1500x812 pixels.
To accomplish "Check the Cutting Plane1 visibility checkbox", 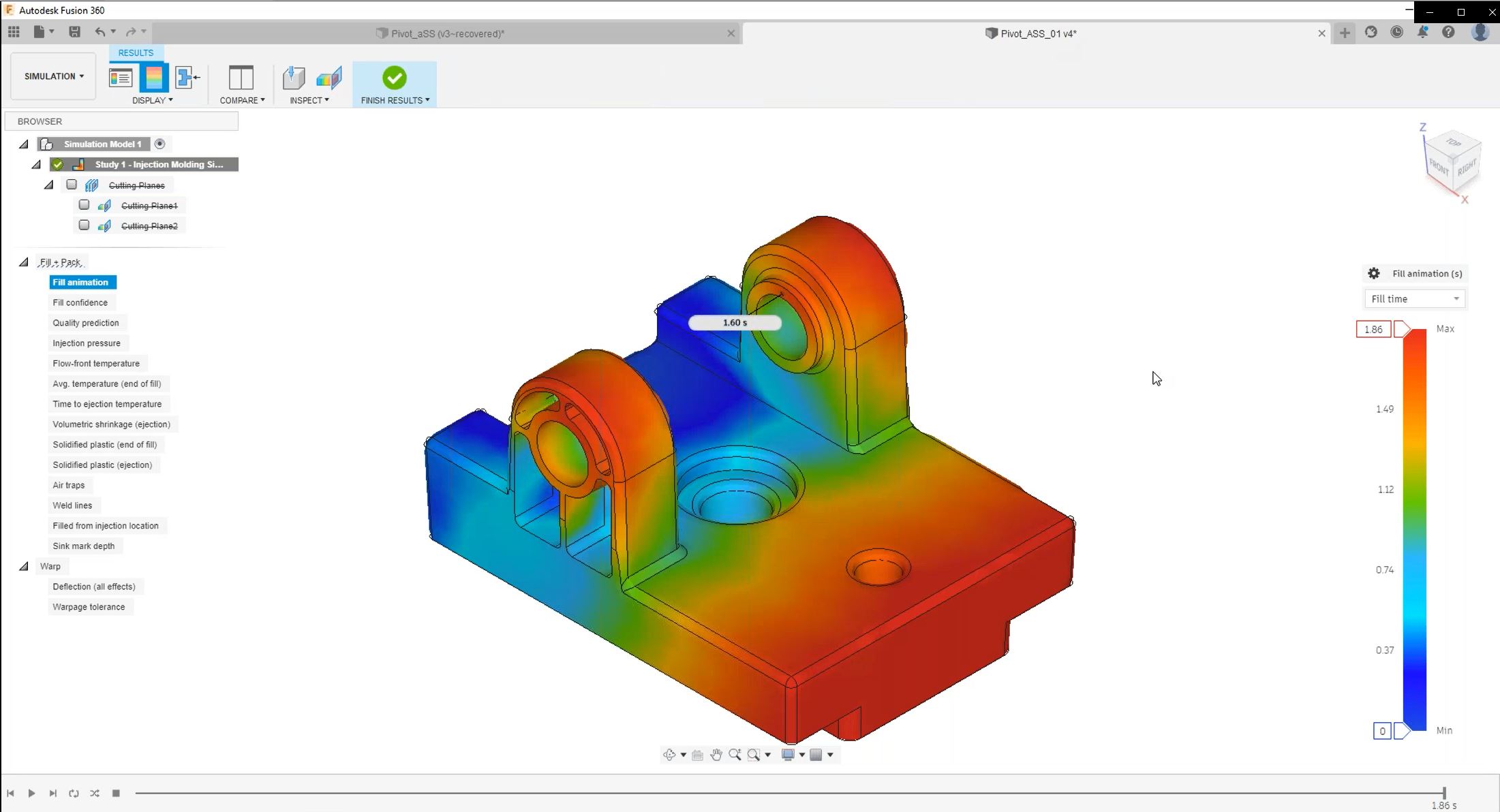I will tap(84, 204).
